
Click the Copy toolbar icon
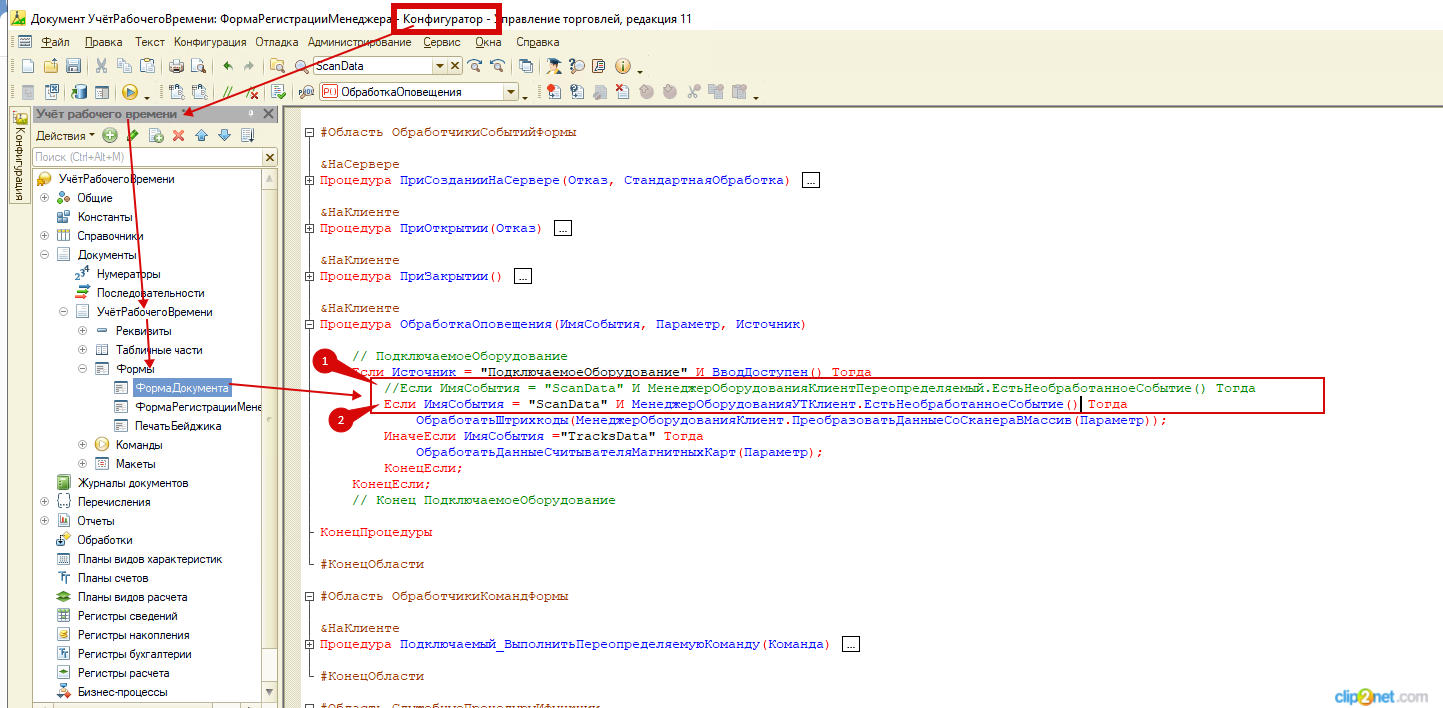point(124,66)
